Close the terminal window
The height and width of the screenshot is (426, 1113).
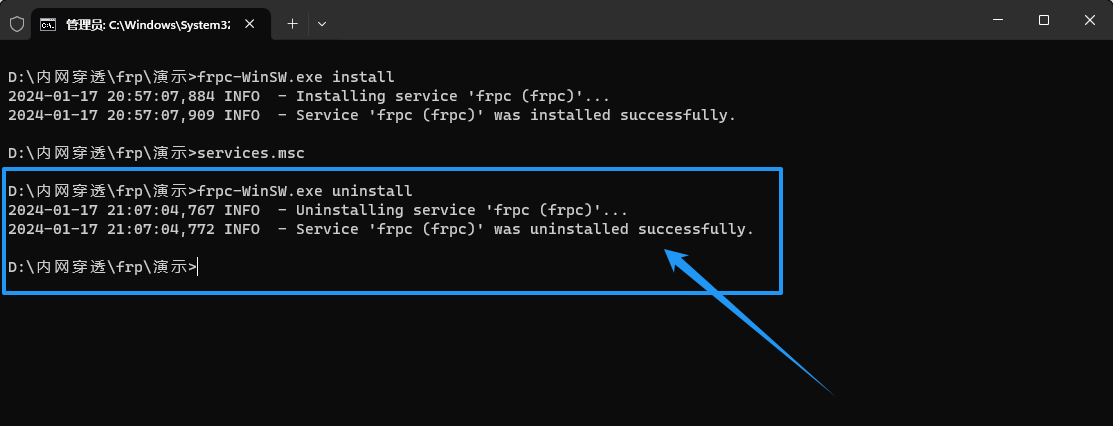pos(1090,21)
